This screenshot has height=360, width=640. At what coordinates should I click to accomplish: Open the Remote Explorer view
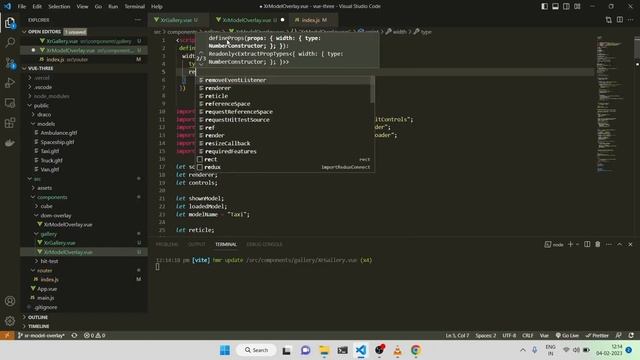(10, 102)
